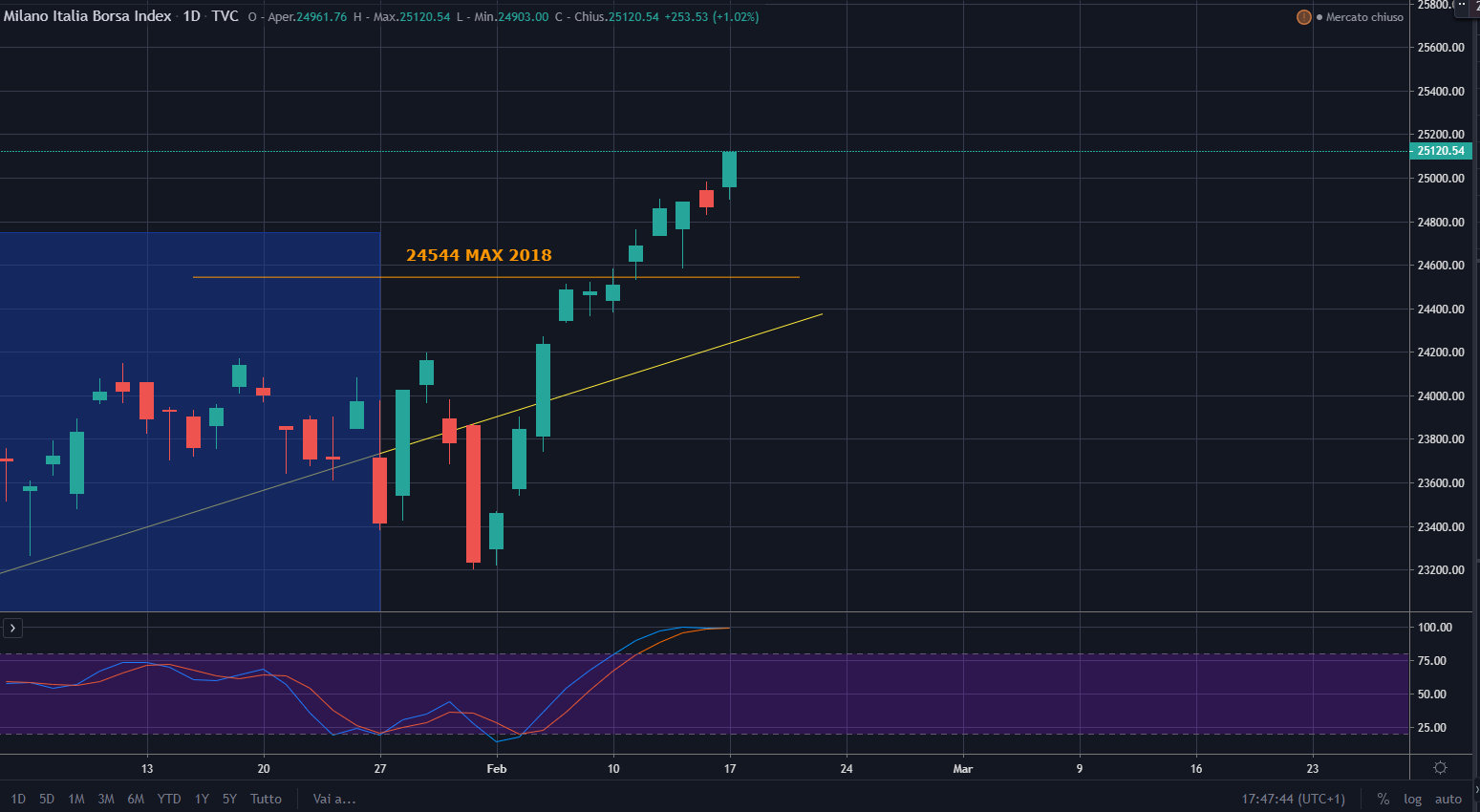
Task: Select the YTD time range
Action: pos(169,799)
